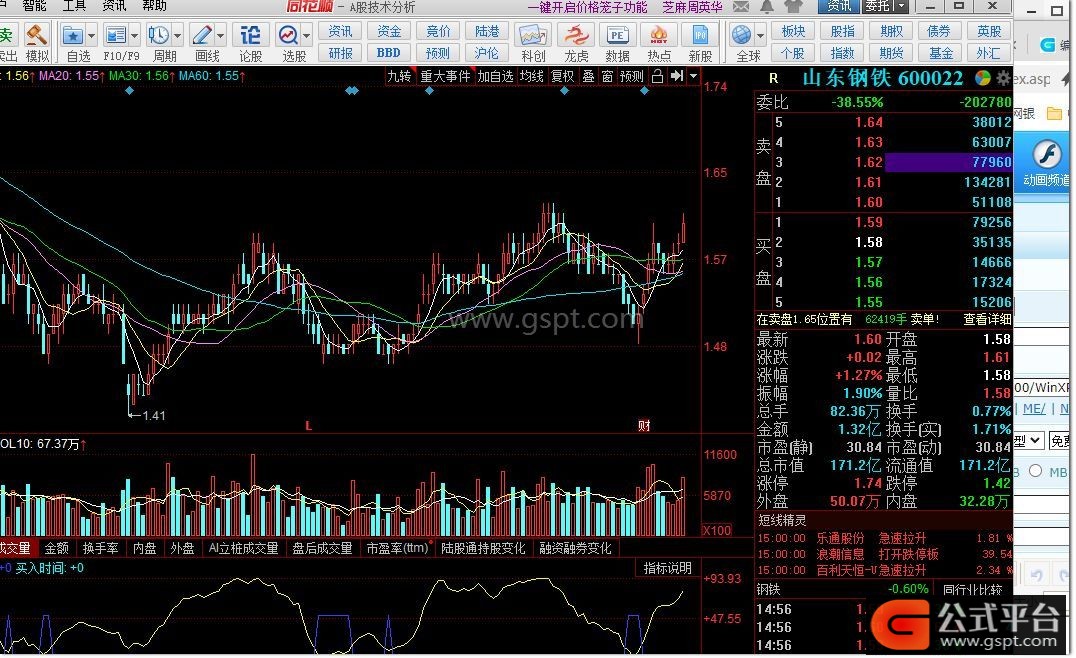Switch to the 换手率 indicator tab
Viewport: 1076px width, 658px height.
(x=100, y=548)
